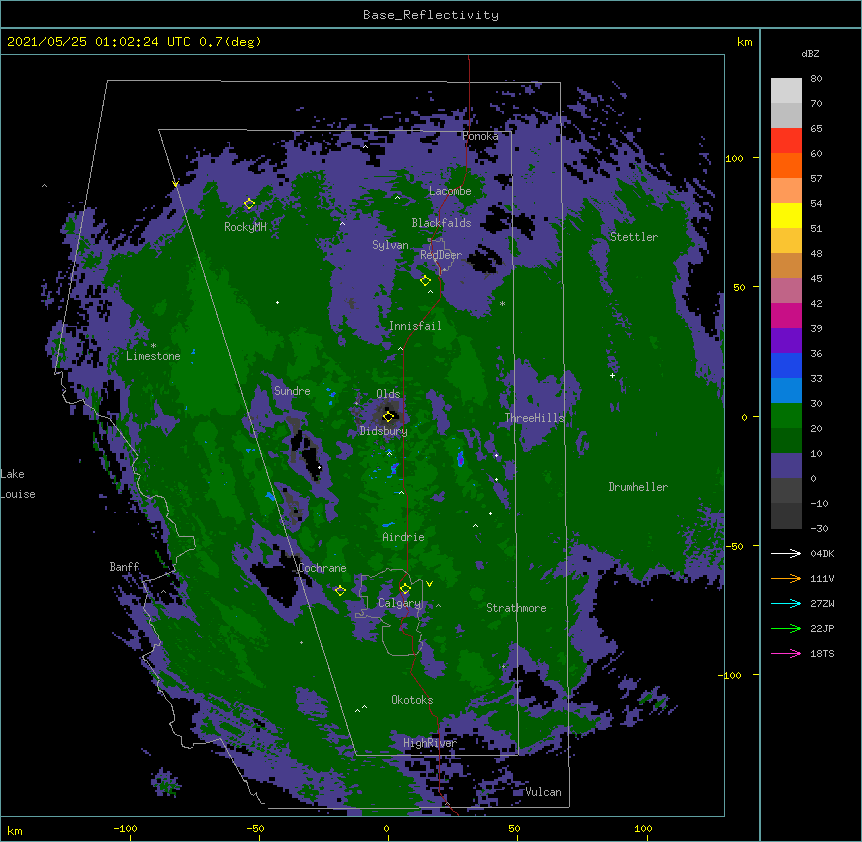Click the 04DK legend text
The image size is (862, 842).
click(822, 553)
